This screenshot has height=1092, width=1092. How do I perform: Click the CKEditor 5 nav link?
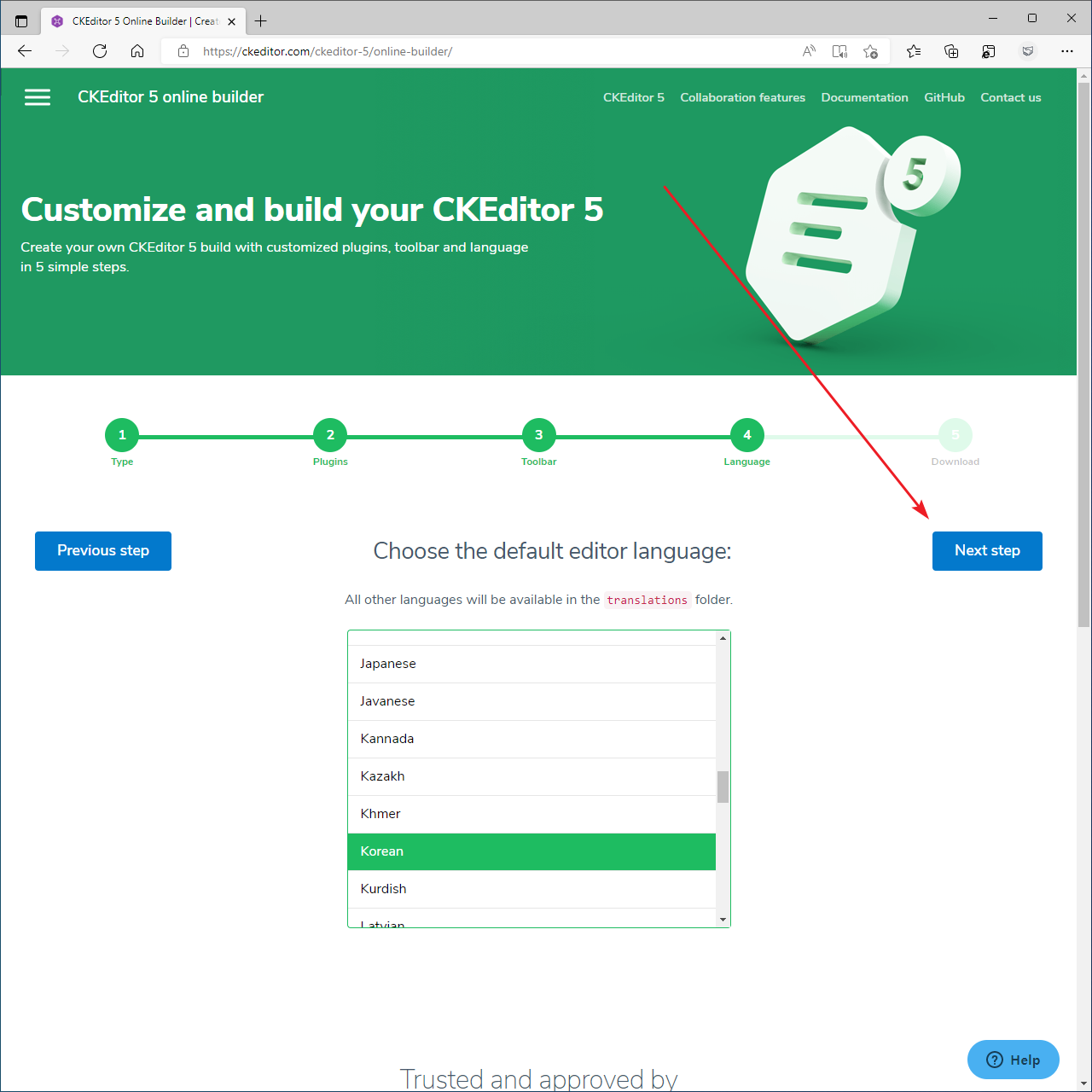click(x=634, y=97)
